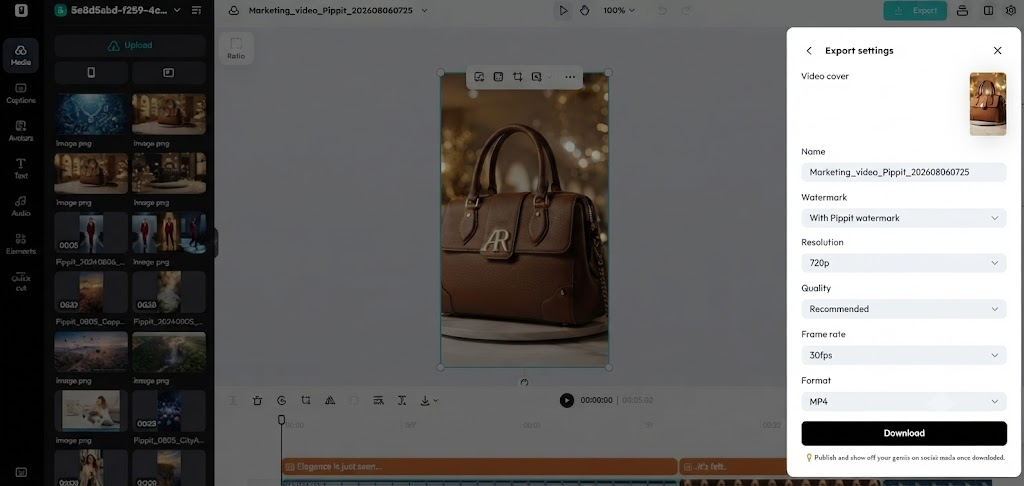
Task: Open the layout panel icon next to Export
Action: [x=962, y=10]
